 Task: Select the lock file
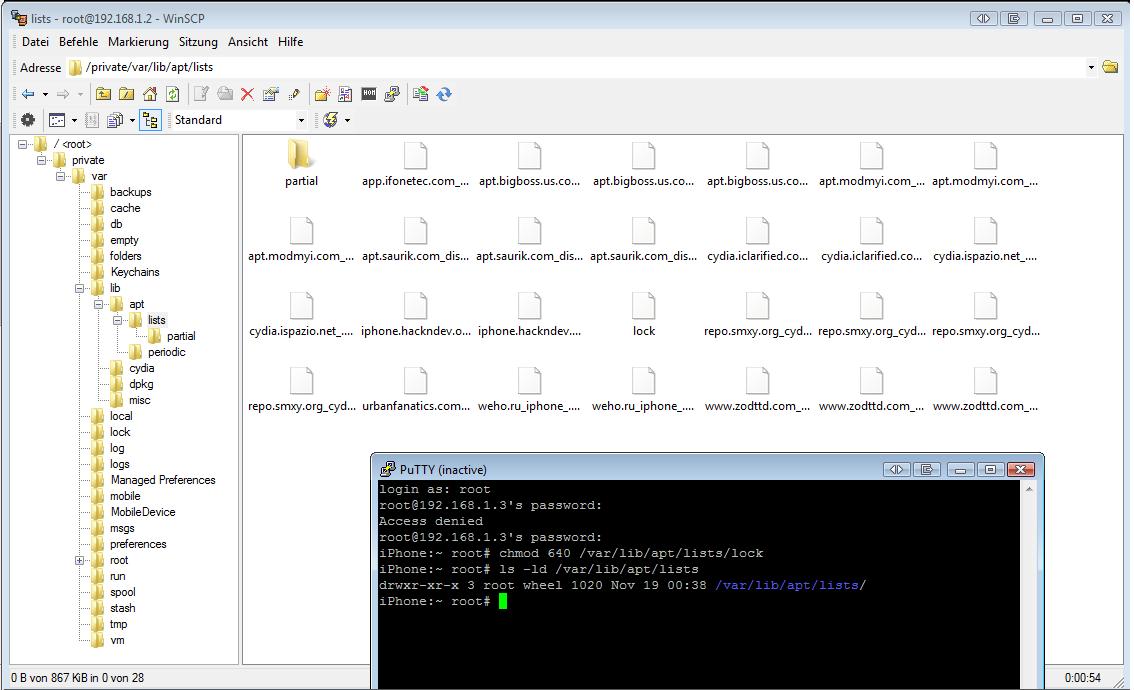click(x=644, y=312)
